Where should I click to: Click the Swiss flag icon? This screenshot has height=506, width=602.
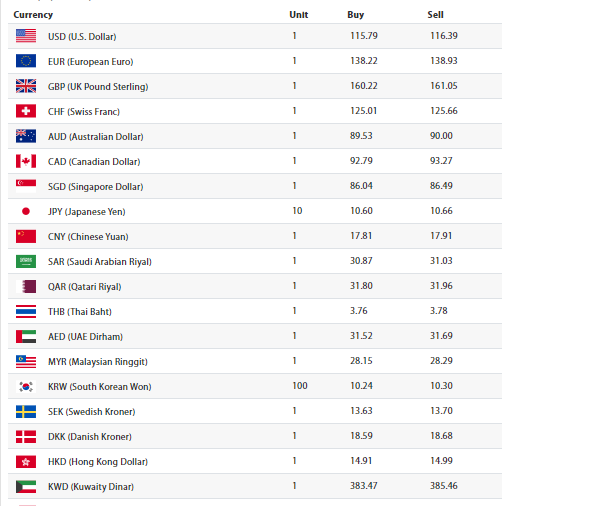click(x=26, y=111)
